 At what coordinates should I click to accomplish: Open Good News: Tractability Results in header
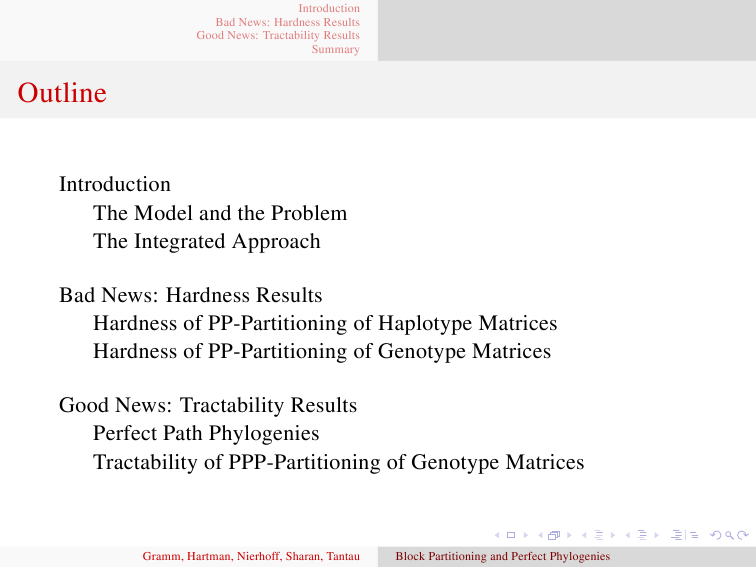(x=278, y=36)
